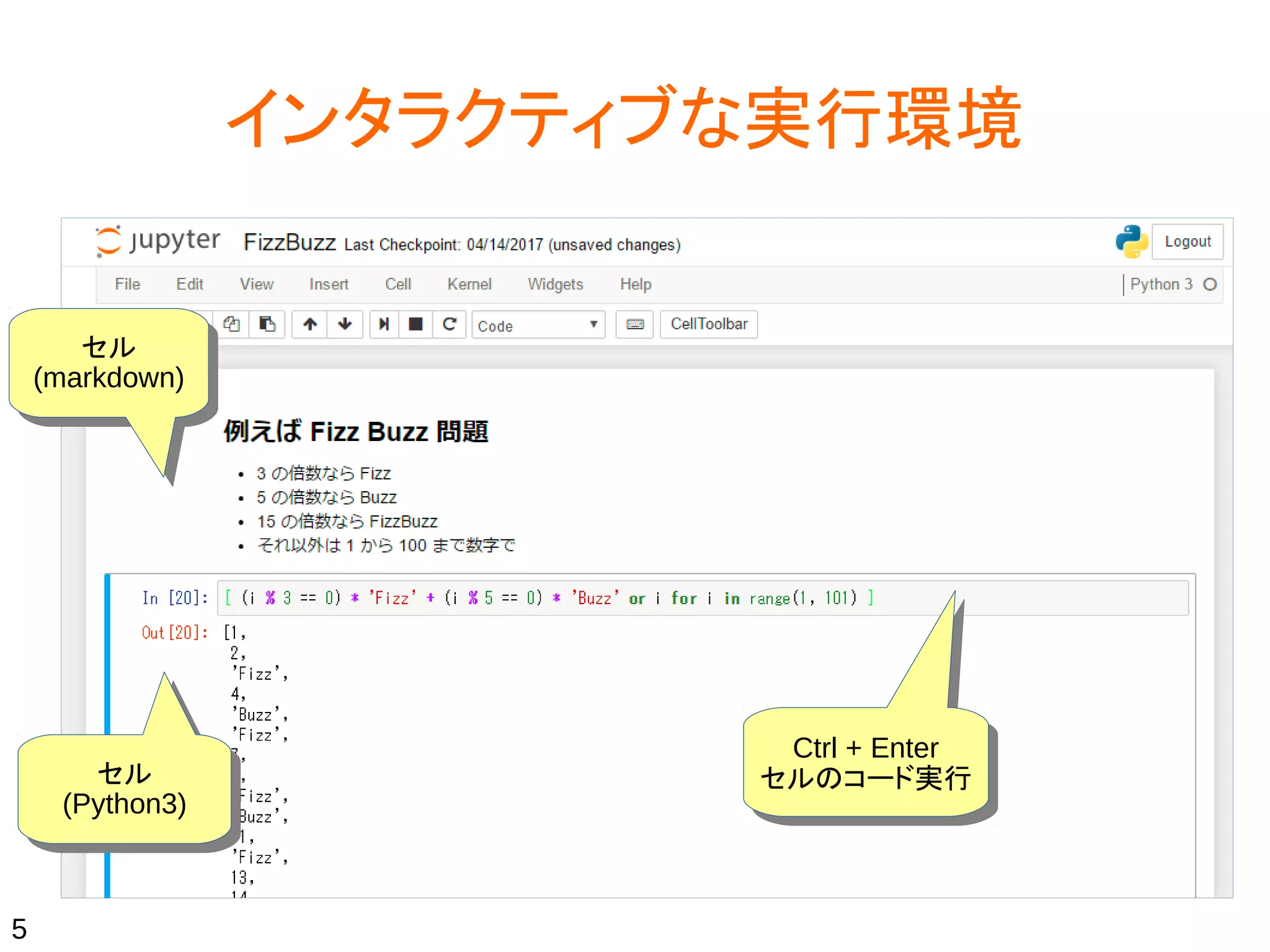
Task: Open the Kernel menu
Action: [x=469, y=285]
